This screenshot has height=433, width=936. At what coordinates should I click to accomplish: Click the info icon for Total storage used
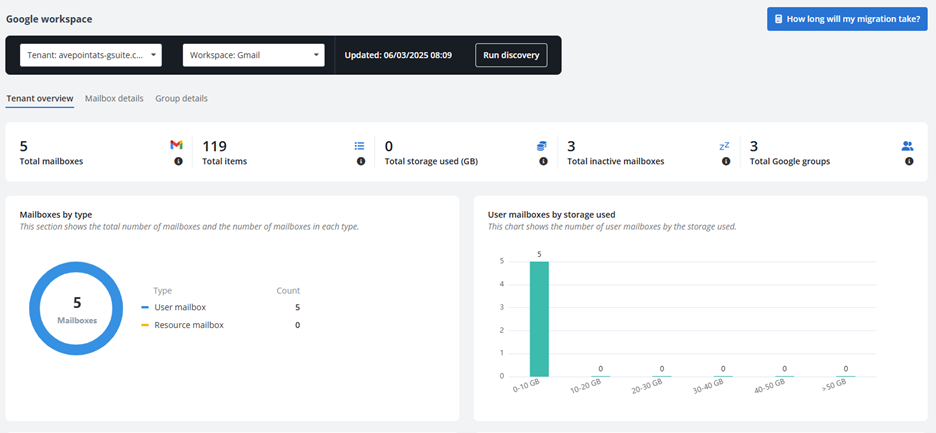(x=543, y=161)
